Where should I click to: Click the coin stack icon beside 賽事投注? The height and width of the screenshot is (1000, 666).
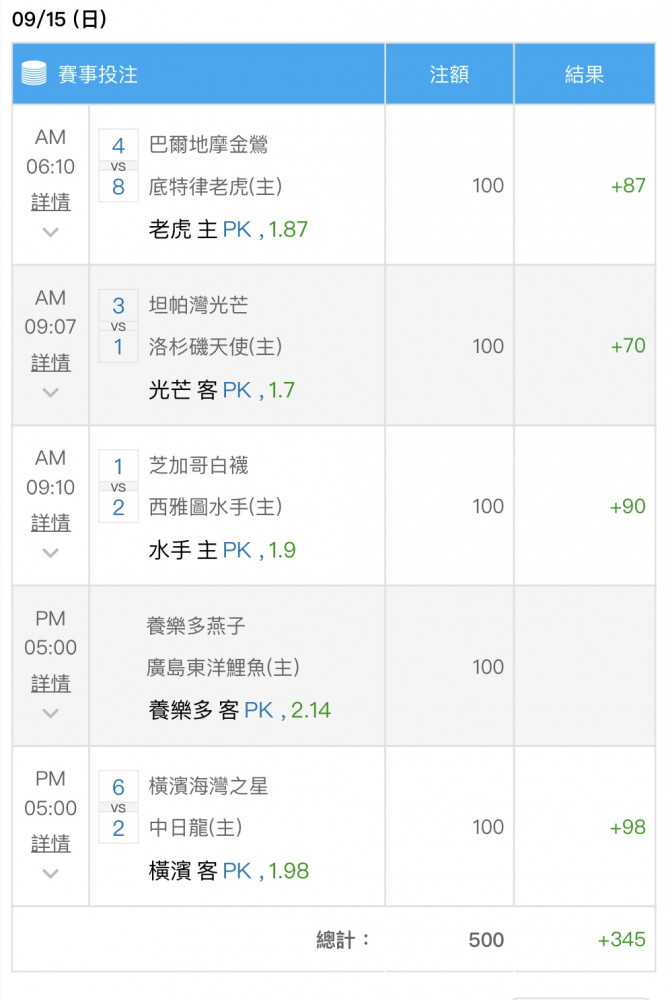coord(34,73)
